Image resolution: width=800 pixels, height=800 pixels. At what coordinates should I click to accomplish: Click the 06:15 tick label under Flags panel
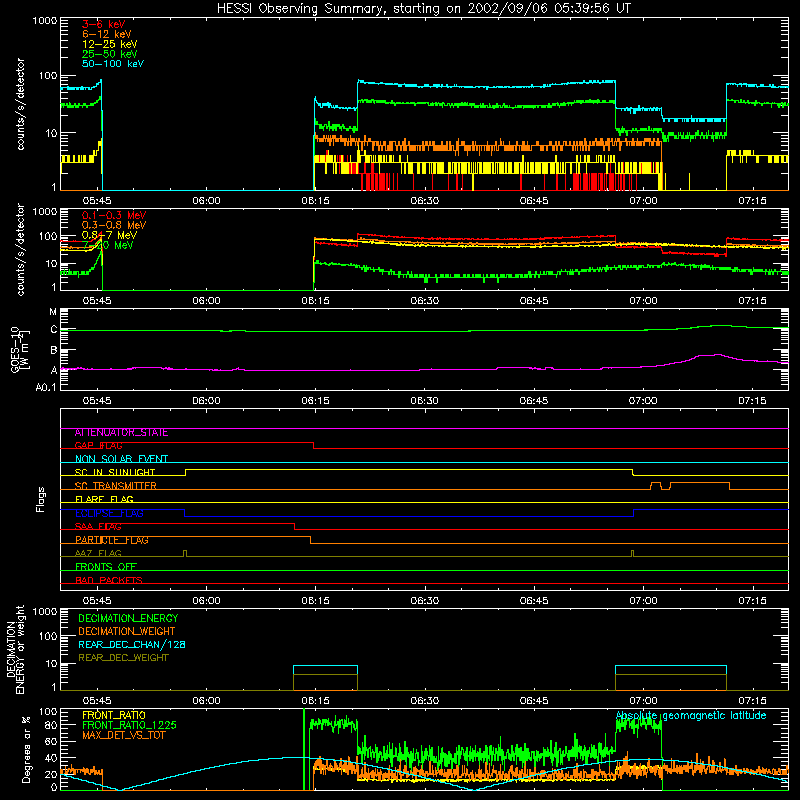[315, 601]
